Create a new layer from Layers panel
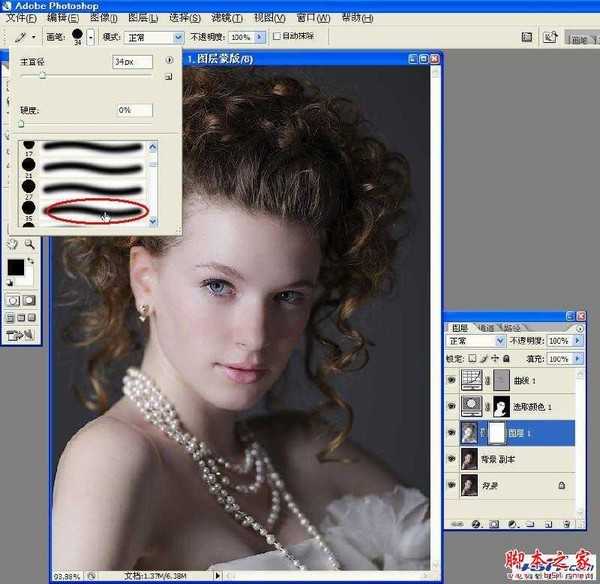This screenshot has height=584, width=600. pos(549,523)
